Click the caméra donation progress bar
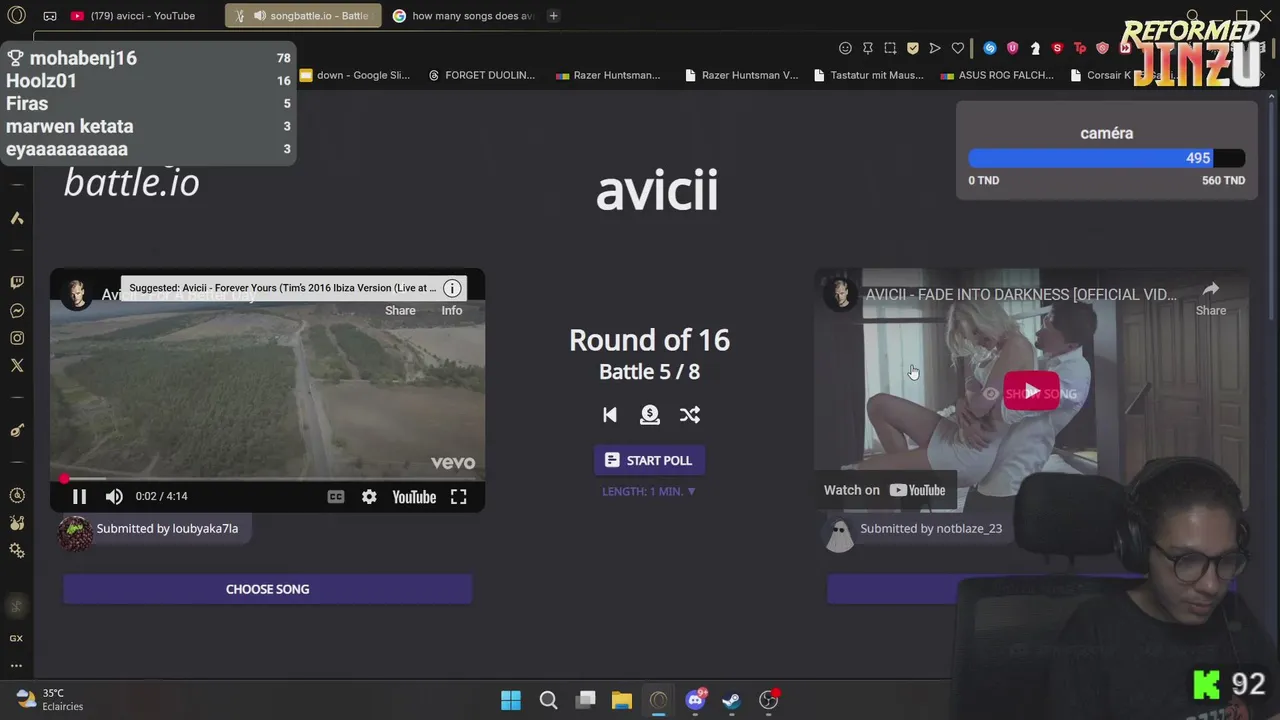 coord(1107,158)
